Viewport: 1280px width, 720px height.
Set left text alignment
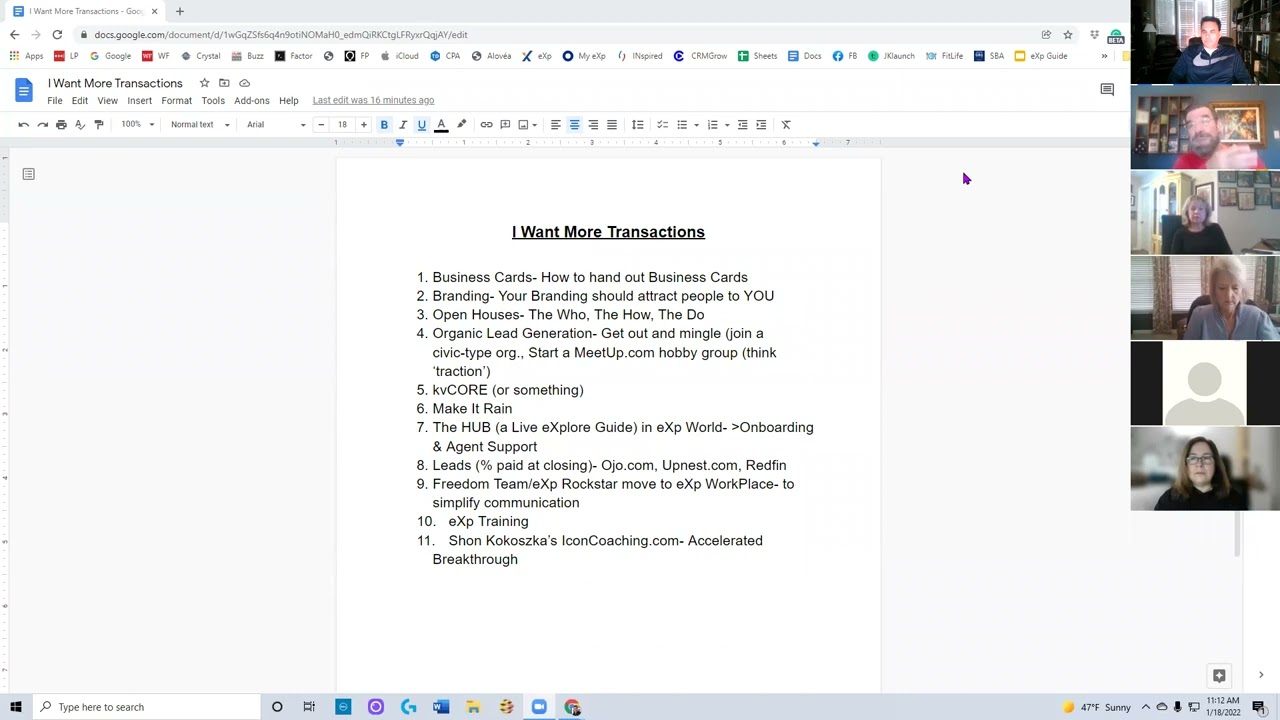(x=555, y=125)
